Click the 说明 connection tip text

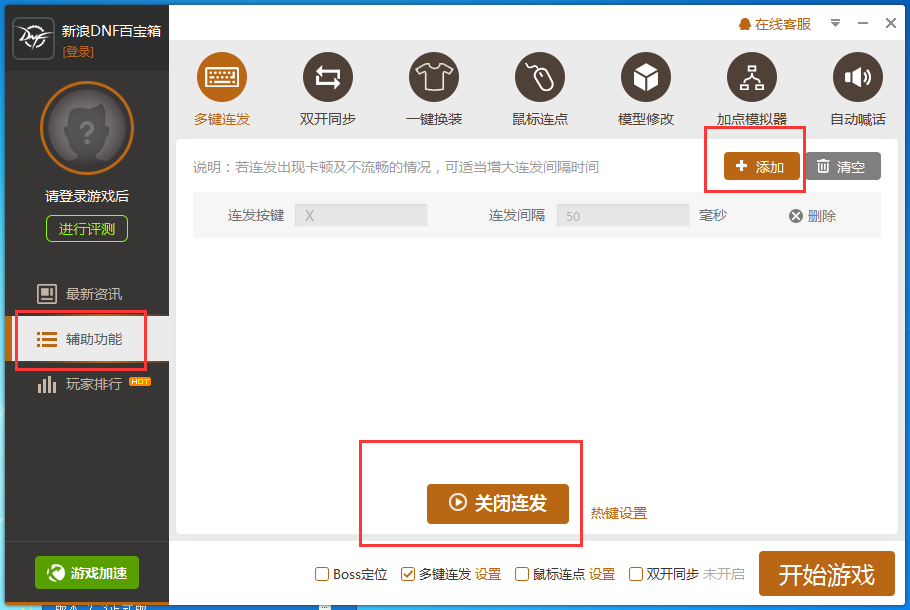pyautogui.click(x=396, y=167)
